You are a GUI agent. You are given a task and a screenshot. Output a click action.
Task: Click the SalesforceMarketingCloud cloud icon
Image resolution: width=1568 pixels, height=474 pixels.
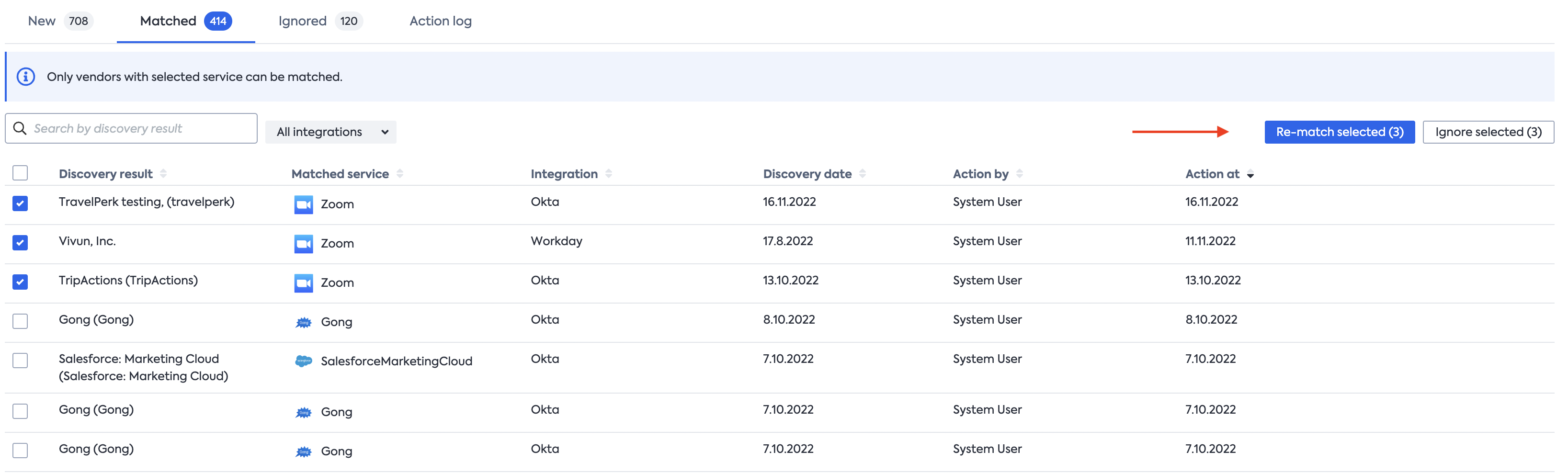pos(303,361)
